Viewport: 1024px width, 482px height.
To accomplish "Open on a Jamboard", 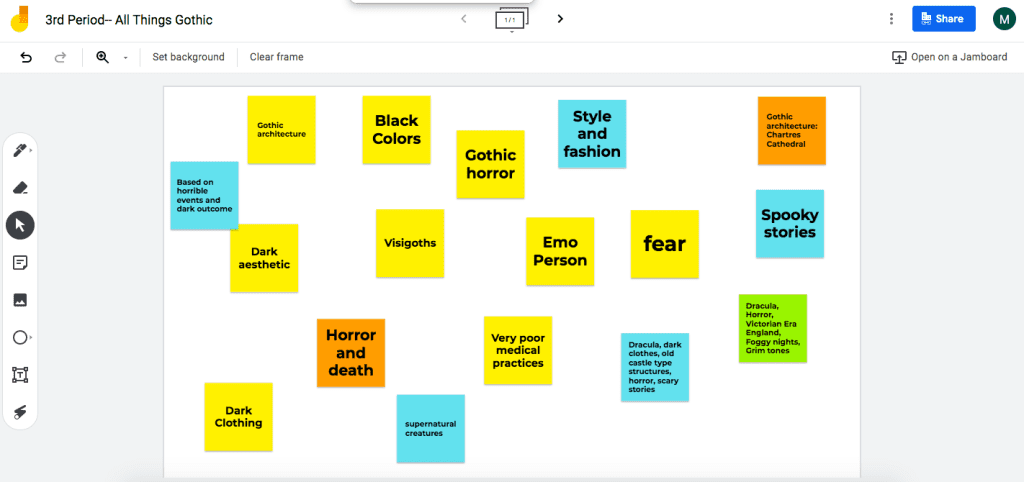I will click(x=949, y=57).
